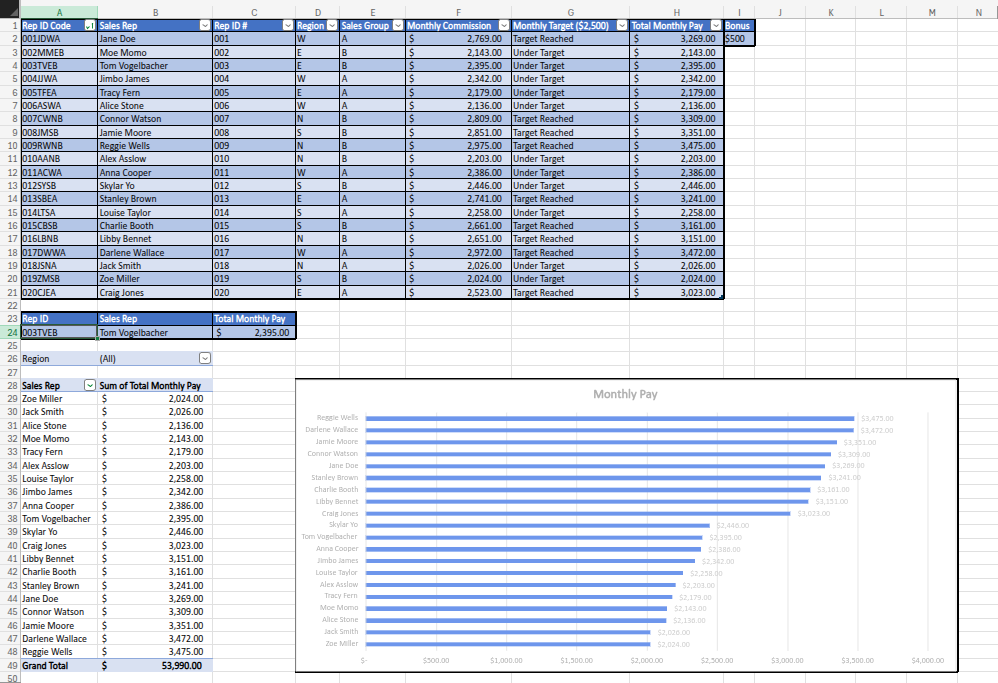Image resolution: width=998 pixels, height=683 pixels.
Task: Click Zoe Miller in the pivot table
Action: (x=59, y=398)
